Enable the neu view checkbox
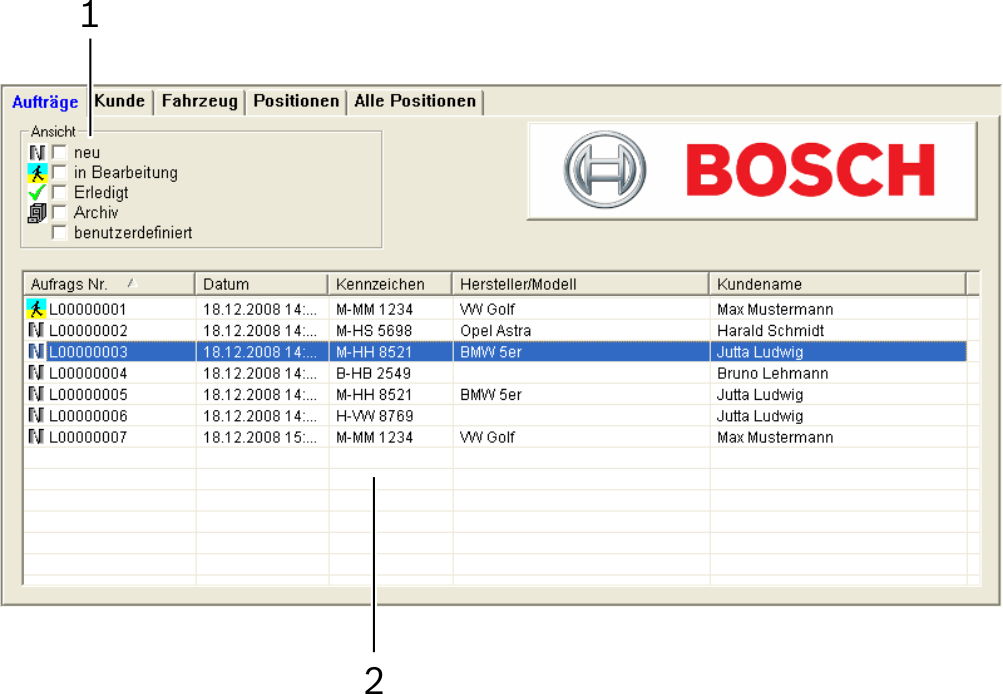 59,152
